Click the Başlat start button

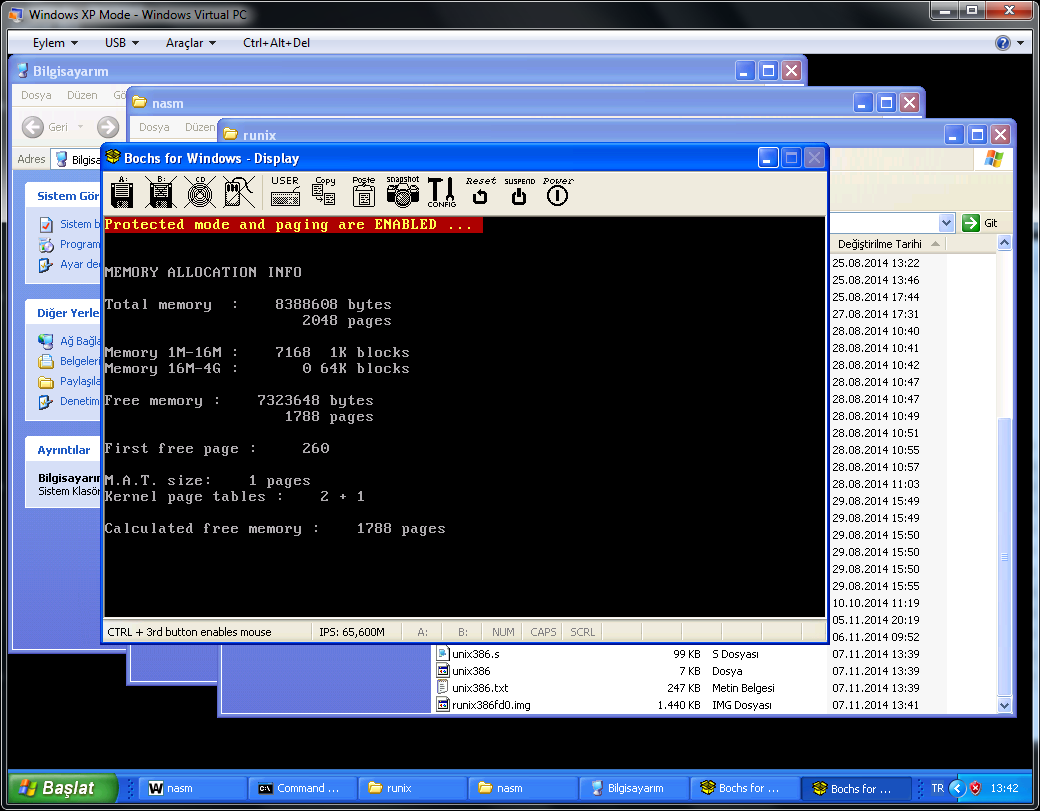(x=63, y=788)
